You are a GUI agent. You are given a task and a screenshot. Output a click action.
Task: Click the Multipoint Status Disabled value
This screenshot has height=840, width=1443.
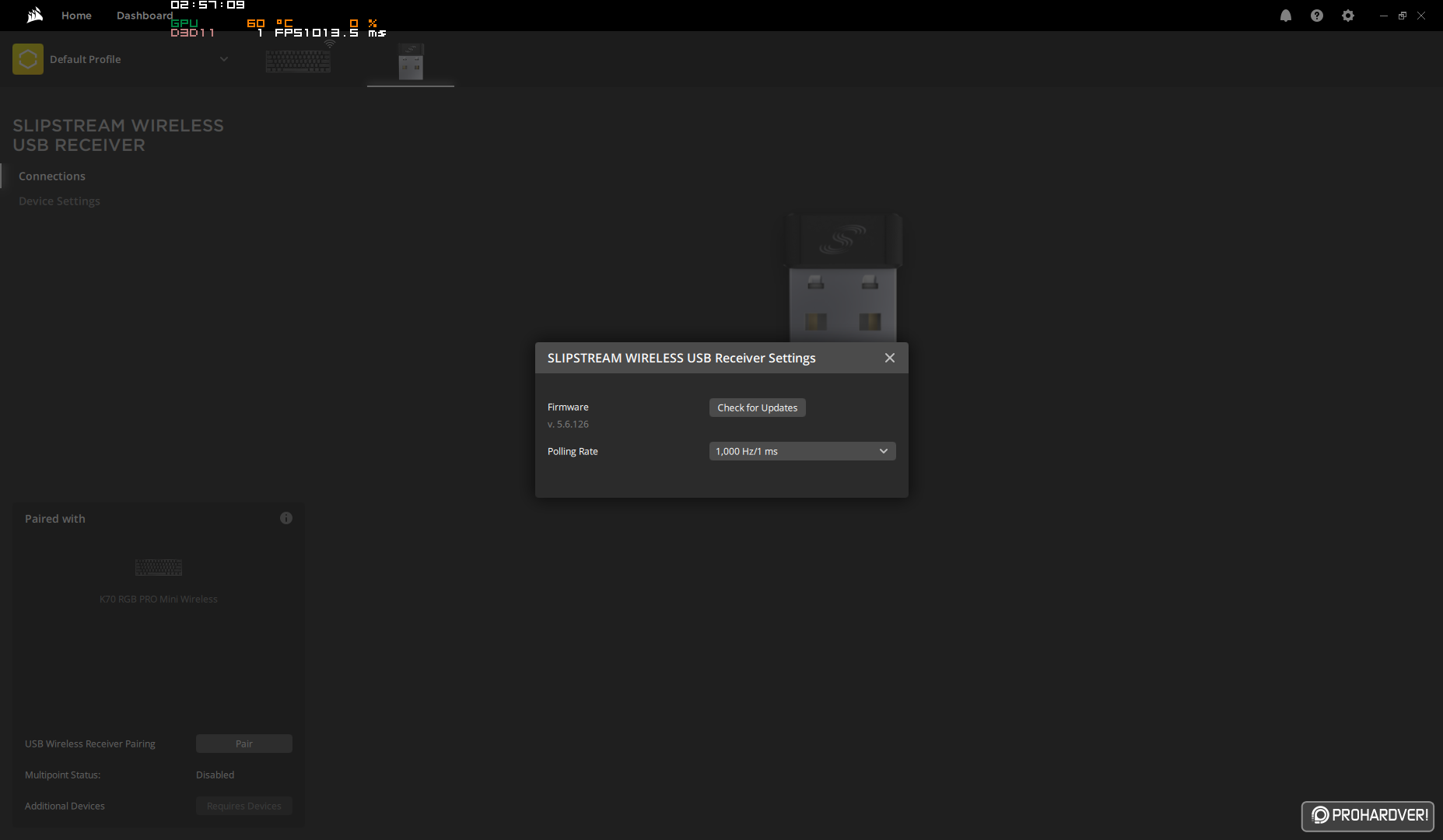(215, 775)
